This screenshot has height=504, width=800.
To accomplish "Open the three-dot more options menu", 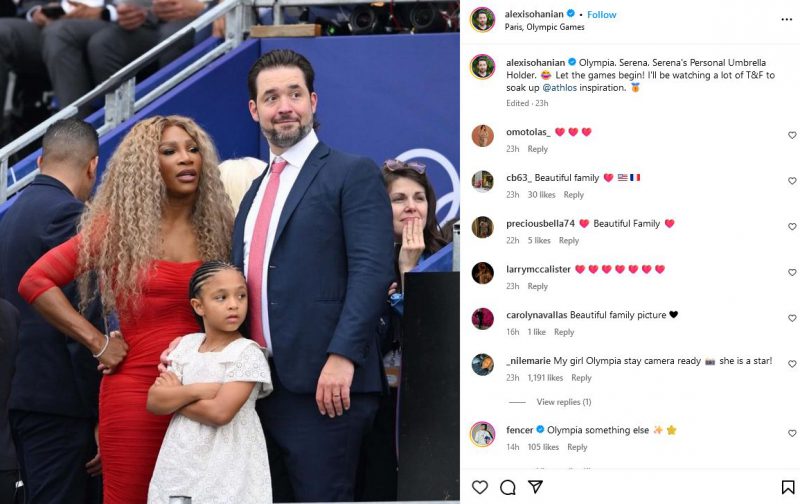I will point(786,19).
